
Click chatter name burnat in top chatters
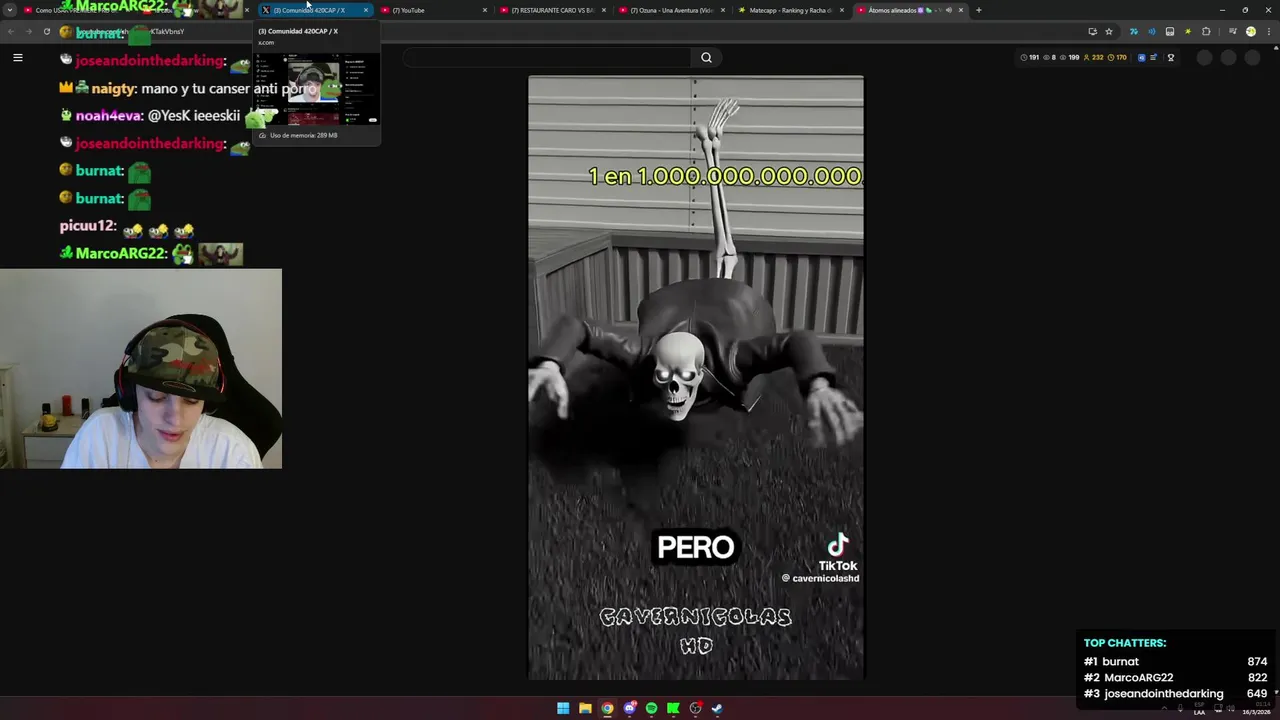1120,661
